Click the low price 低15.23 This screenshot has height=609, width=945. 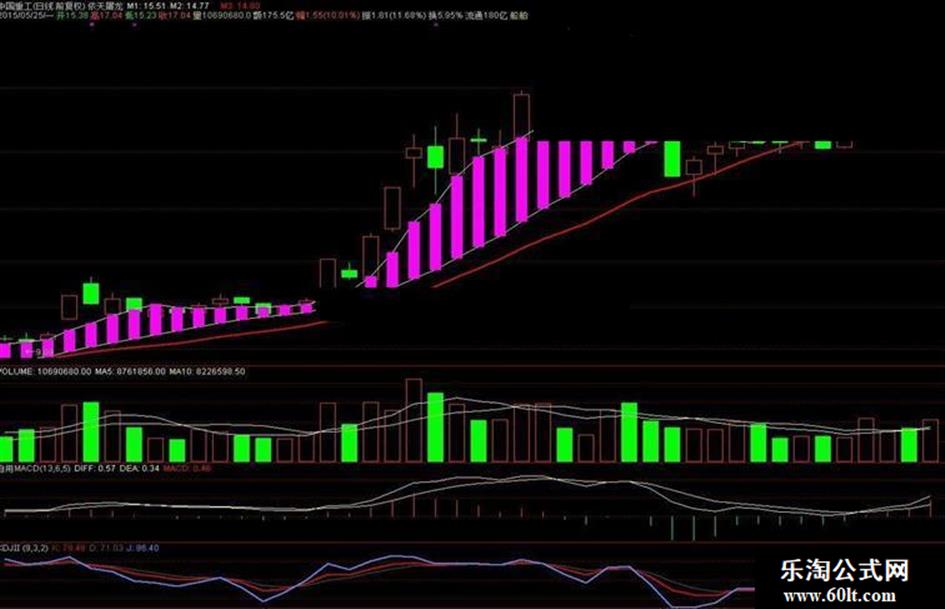pyautogui.click(x=140, y=16)
